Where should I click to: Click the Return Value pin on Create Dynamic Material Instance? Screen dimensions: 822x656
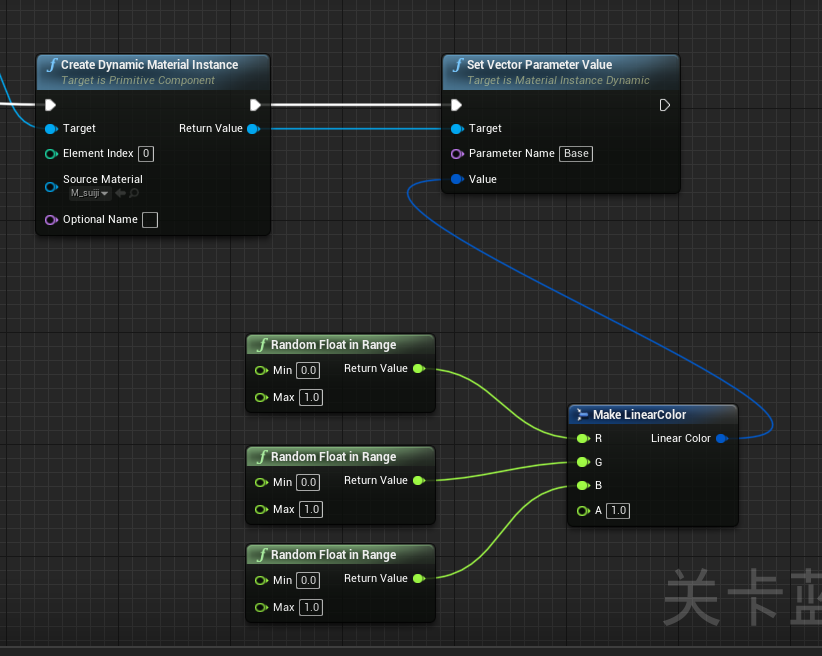point(254,128)
